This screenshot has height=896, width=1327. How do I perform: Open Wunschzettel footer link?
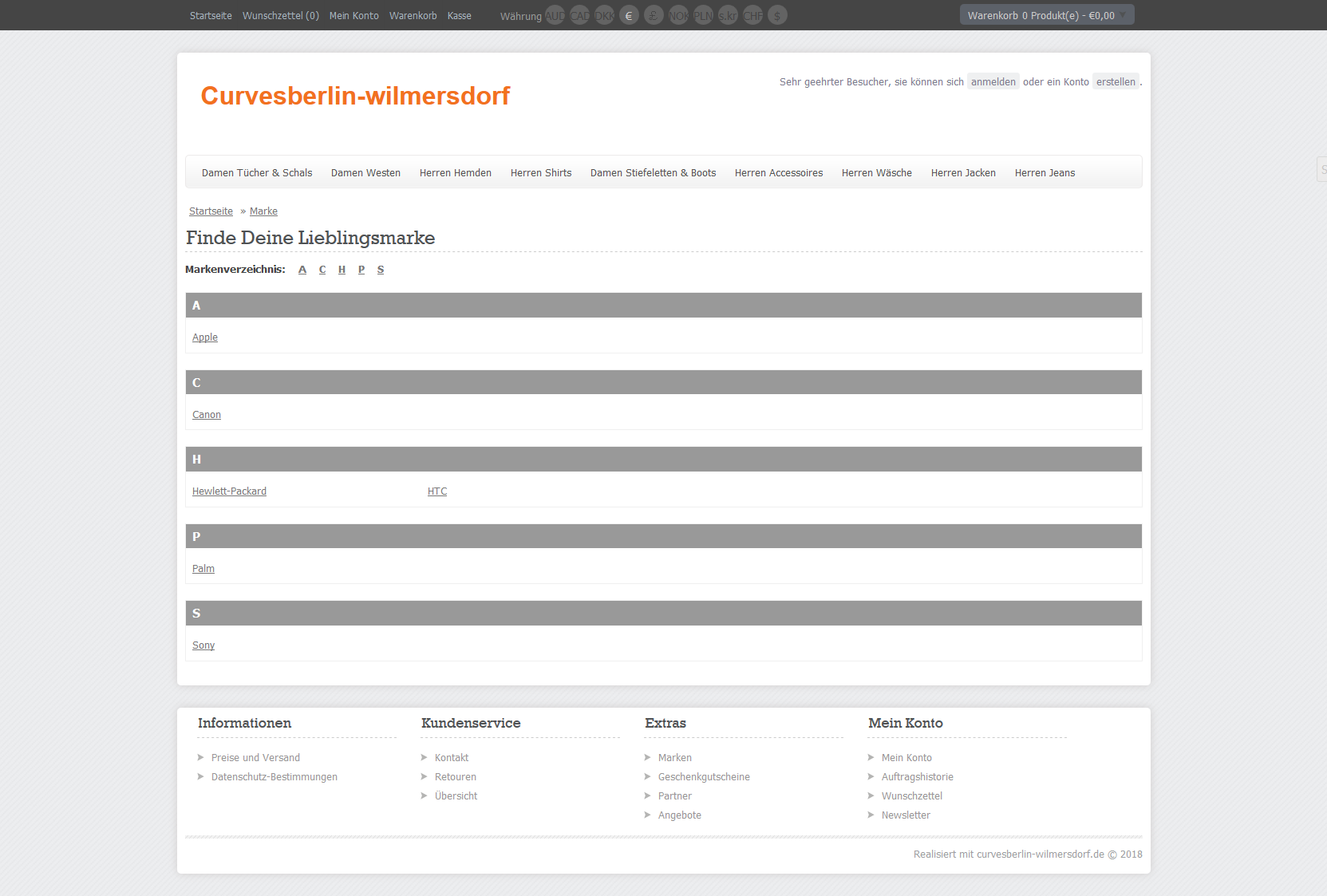pyautogui.click(x=912, y=795)
